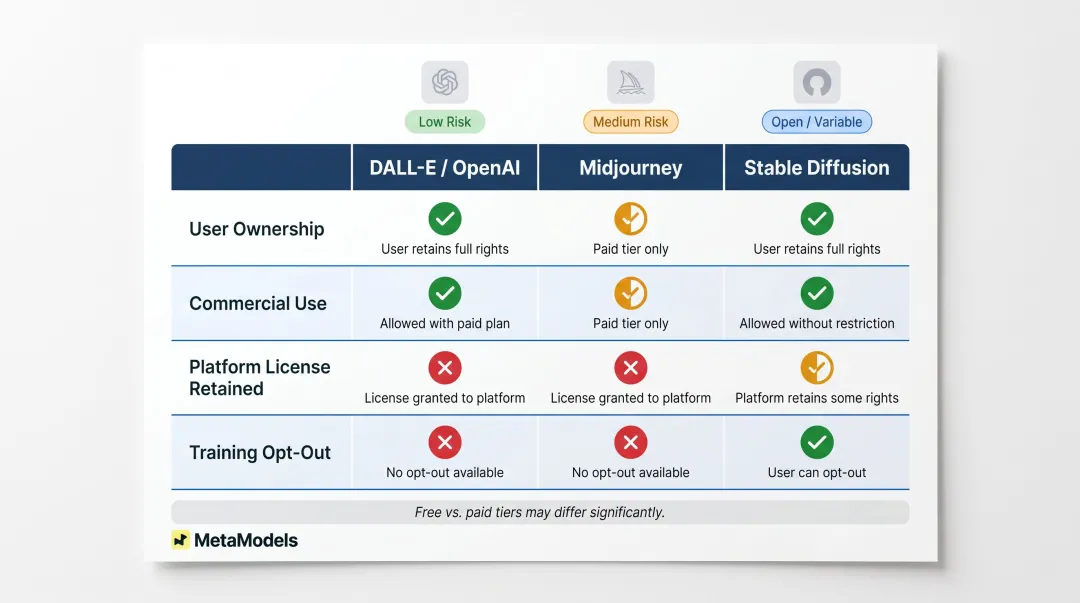Click the MetaModels yellow logo icon
The height and width of the screenshot is (603, 1080).
point(180,540)
